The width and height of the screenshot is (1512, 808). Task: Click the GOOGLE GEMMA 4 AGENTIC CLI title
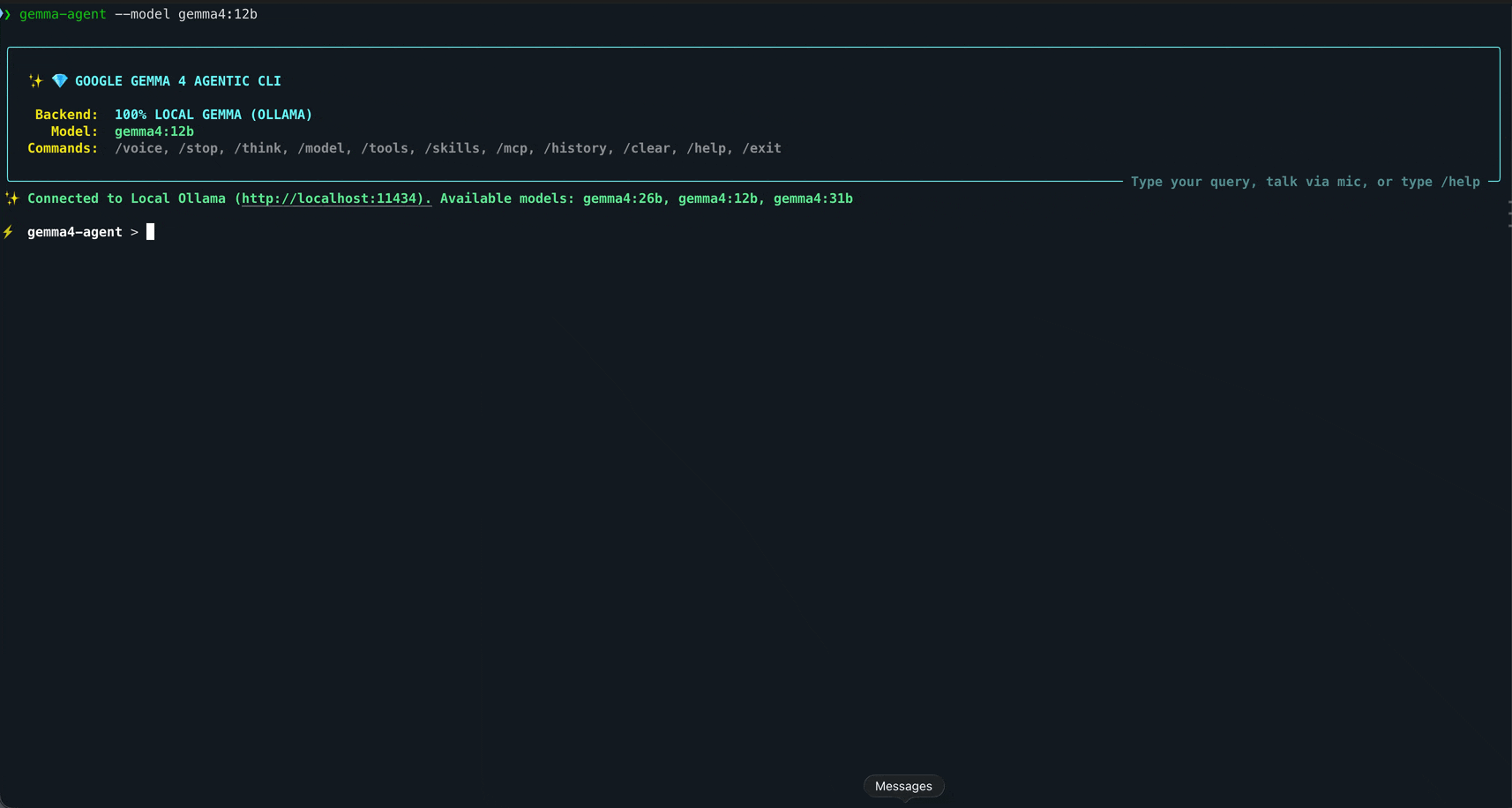point(178,81)
